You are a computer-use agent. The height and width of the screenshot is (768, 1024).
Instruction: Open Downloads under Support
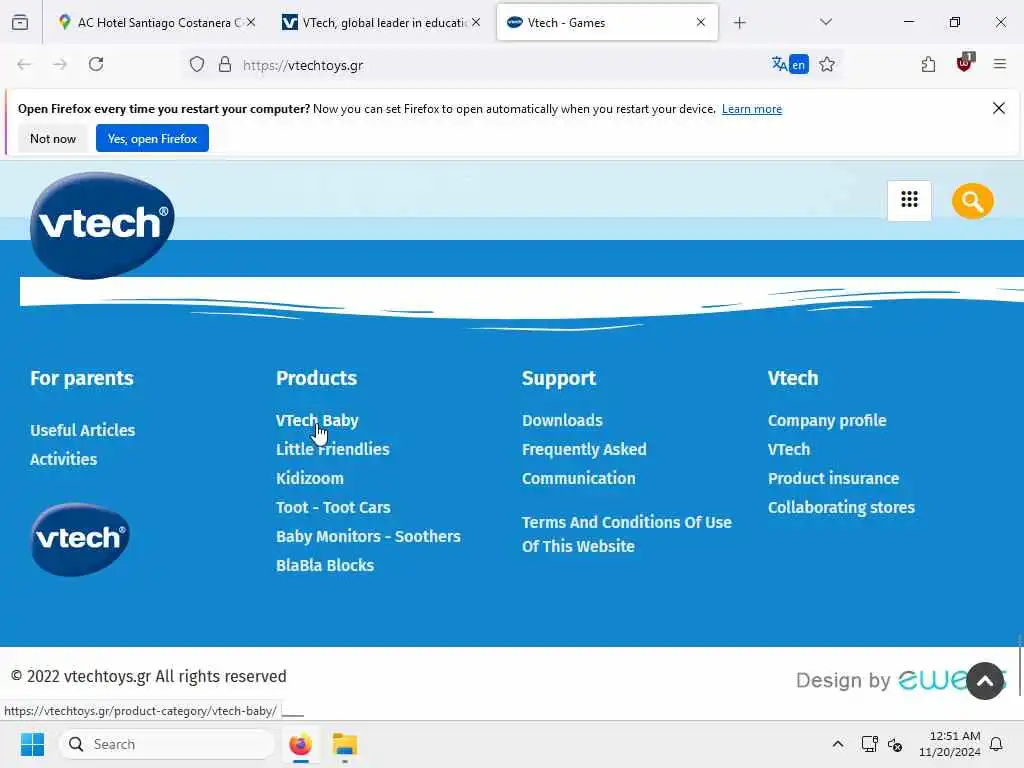click(562, 421)
